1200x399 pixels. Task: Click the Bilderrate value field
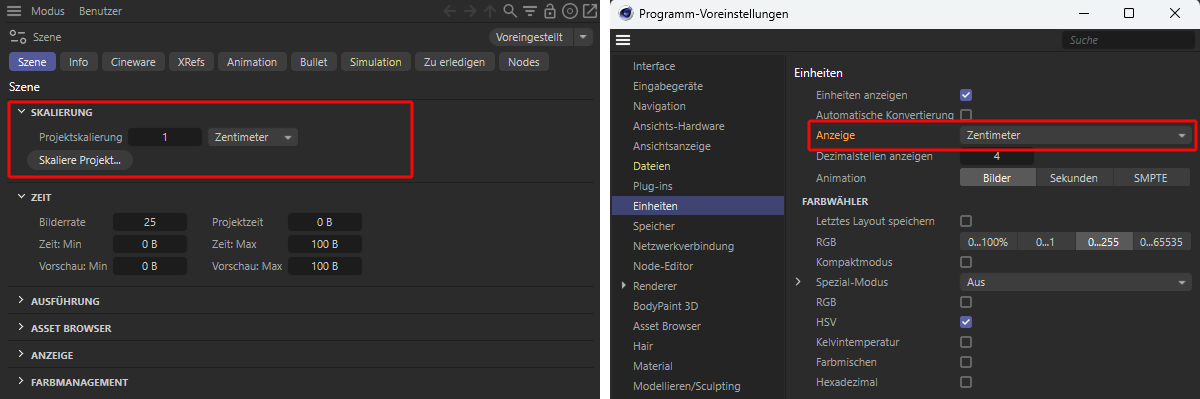tap(149, 222)
